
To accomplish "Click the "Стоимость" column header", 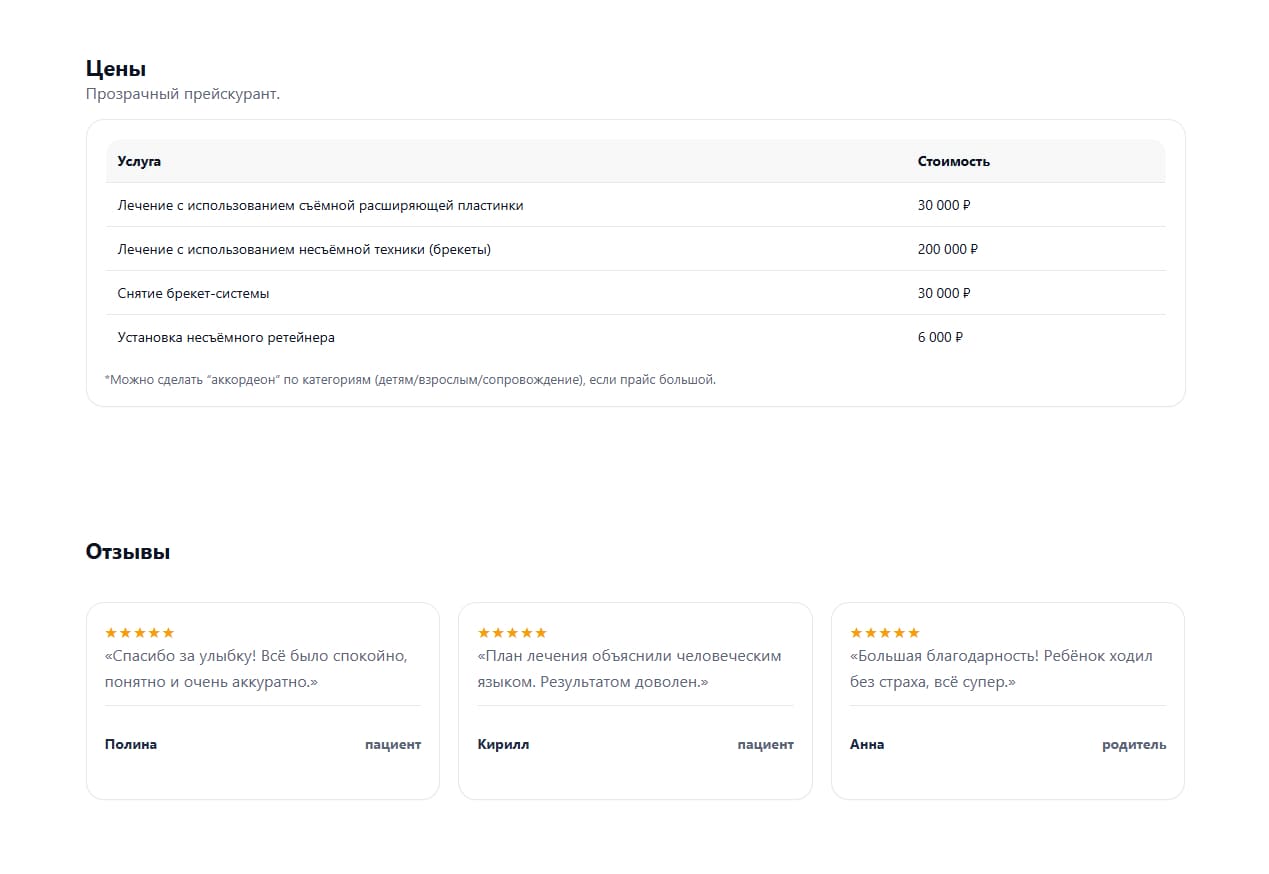I will pos(953,161).
